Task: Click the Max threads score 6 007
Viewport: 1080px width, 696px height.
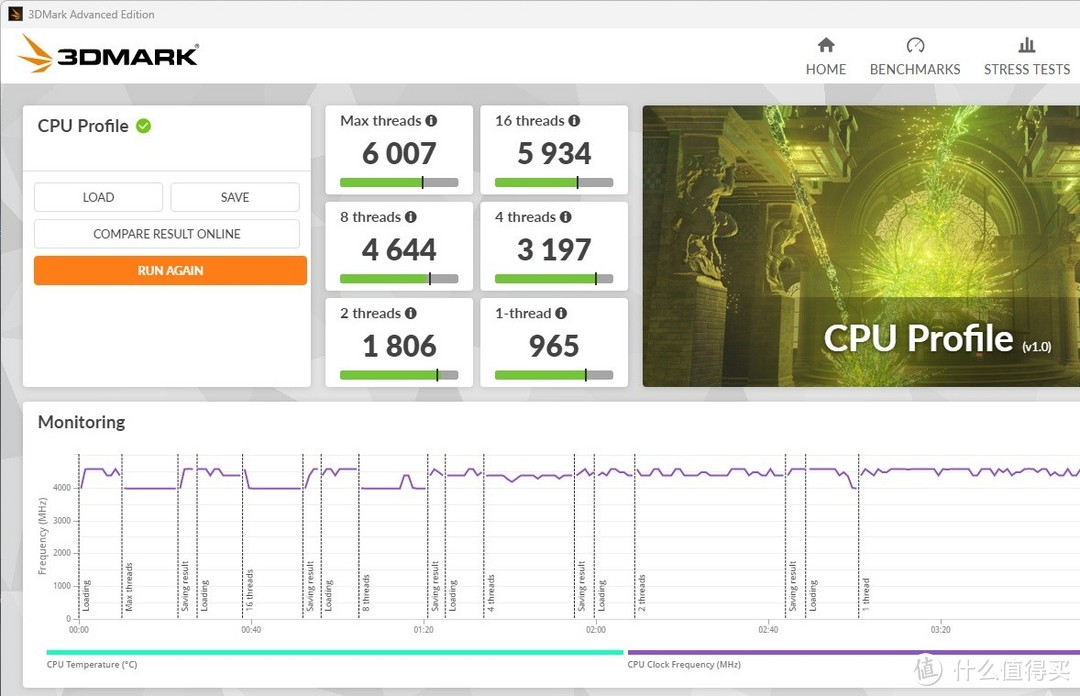Action: pyautogui.click(x=399, y=154)
